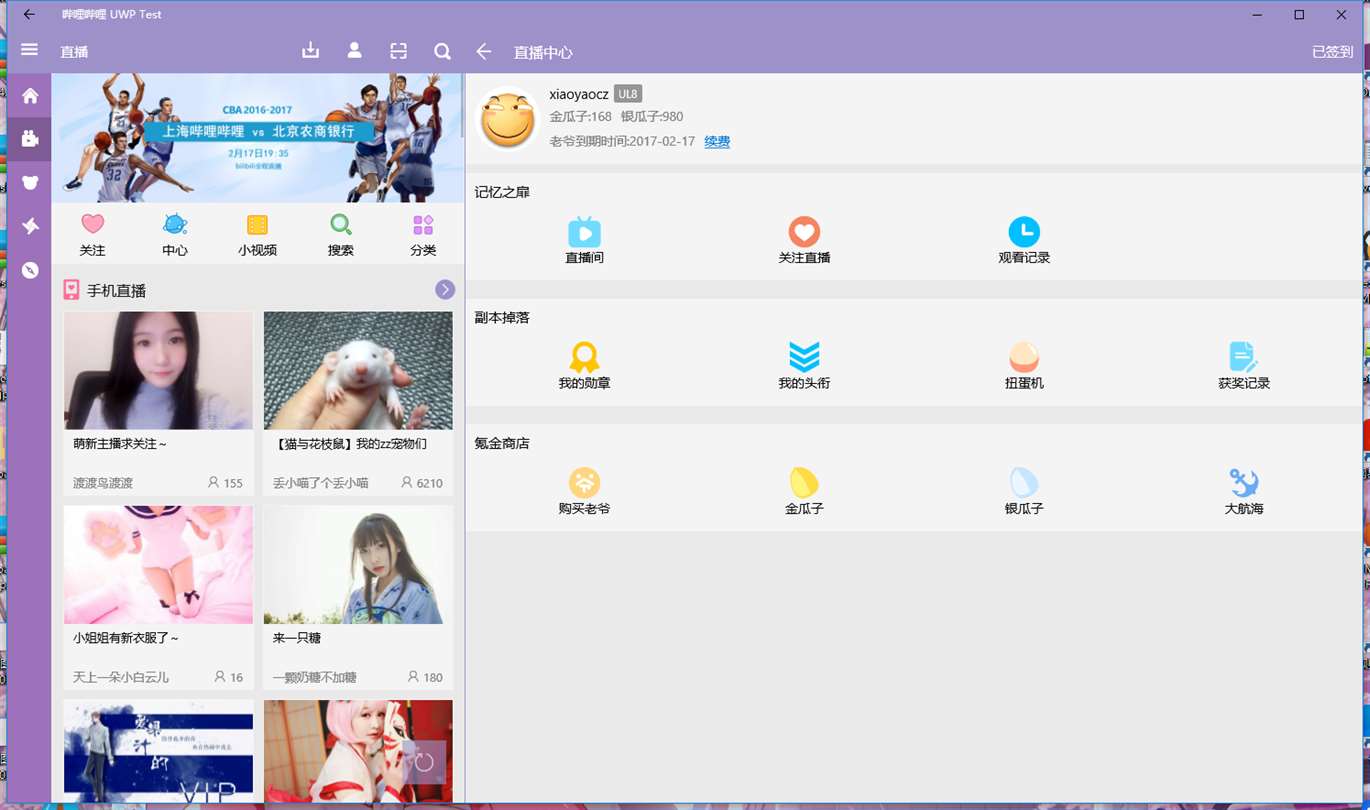1370x810 pixels.
Task: Open 我的头衔 titles
Action: pos(804,366)
